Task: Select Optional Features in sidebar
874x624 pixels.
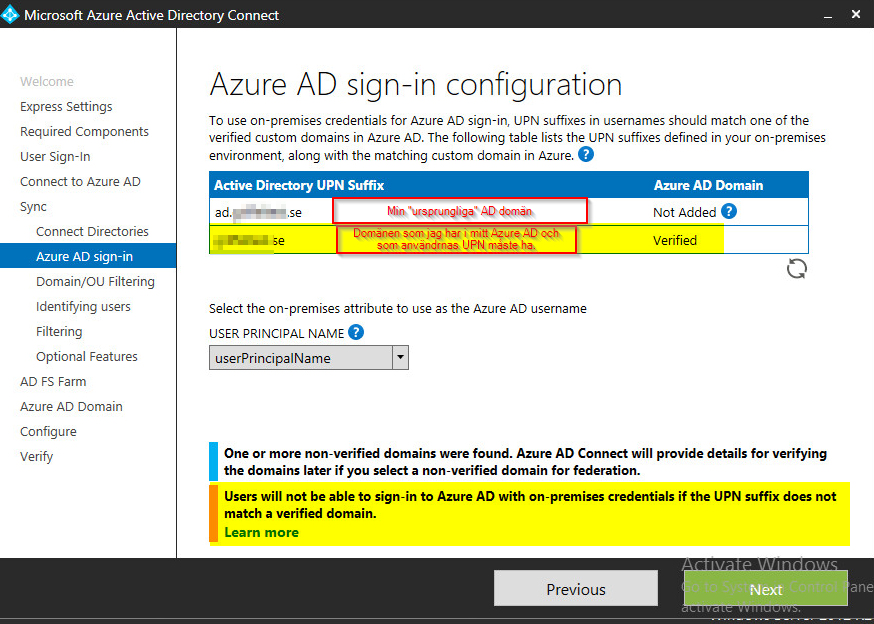Action: point(87,357)
